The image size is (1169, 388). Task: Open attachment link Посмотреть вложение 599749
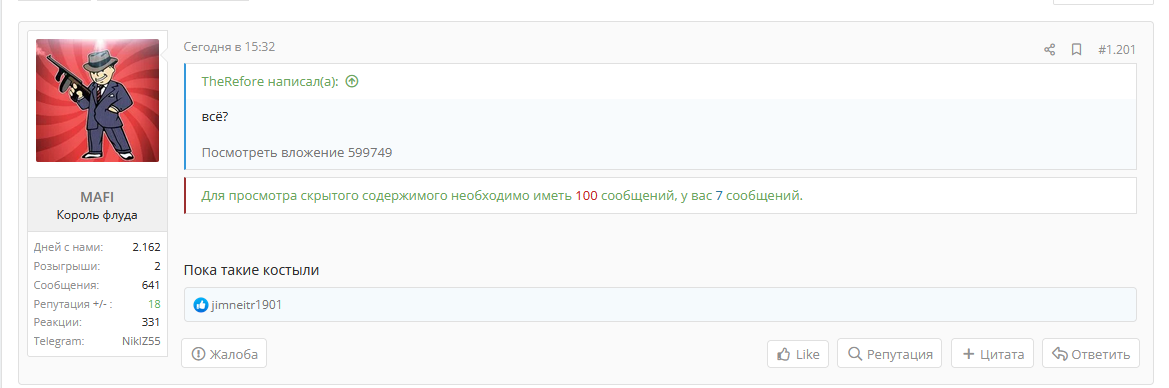(297, 153)
